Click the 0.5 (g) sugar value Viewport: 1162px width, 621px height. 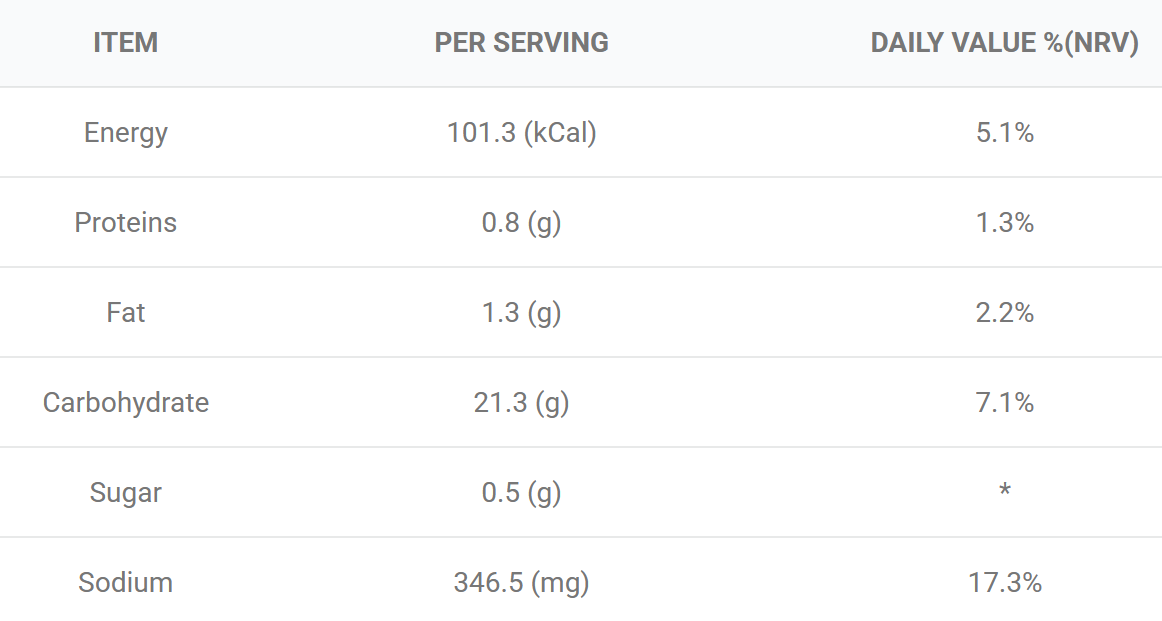[522, 494]
